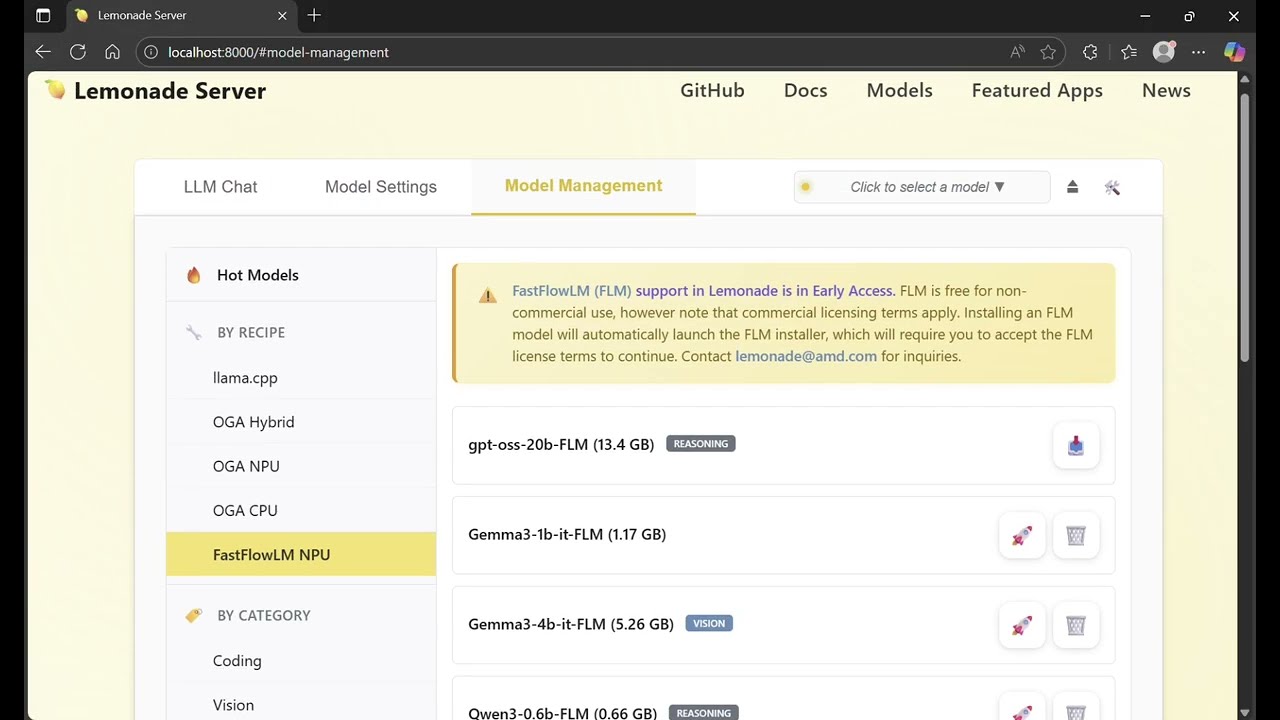Open the Featured Apps nav link
This screenshot has height=720, width=1280.
click(1037, 90)
